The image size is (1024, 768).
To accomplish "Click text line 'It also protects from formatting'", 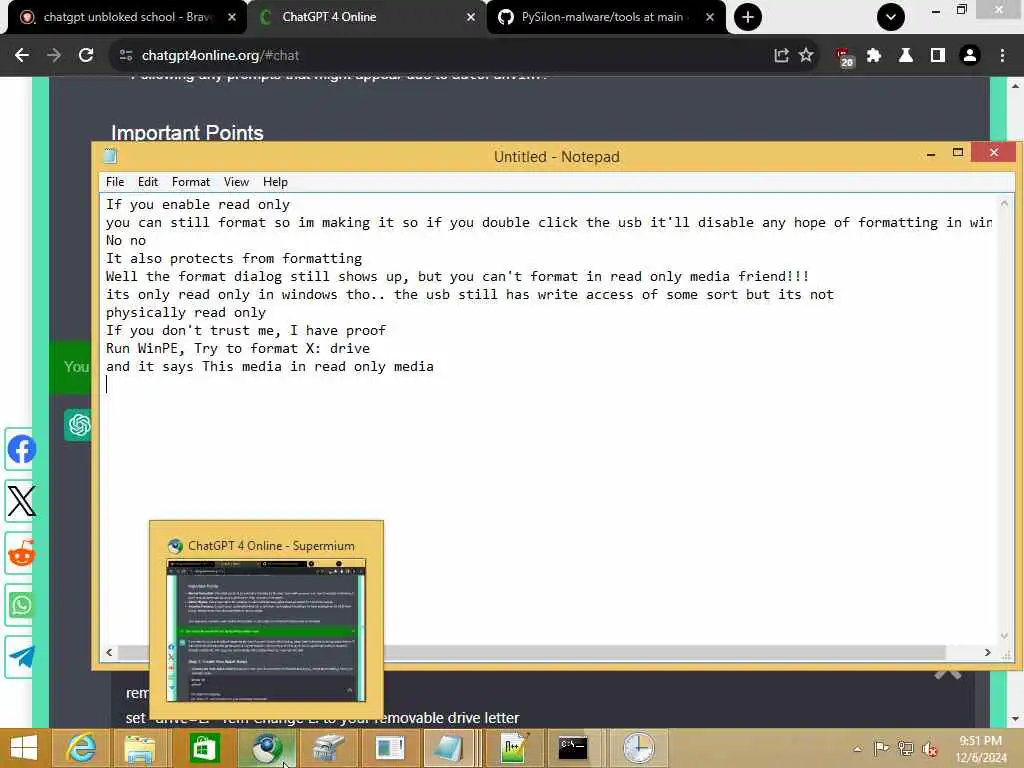I will click(x=234, y=259).
